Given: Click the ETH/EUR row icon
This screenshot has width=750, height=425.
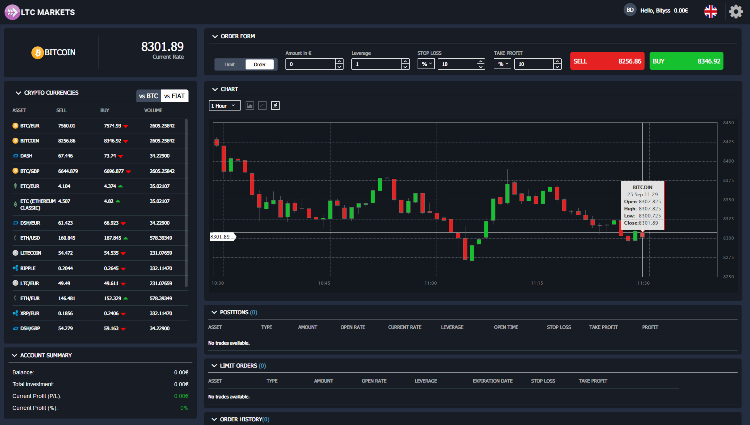Looking at the screenshot, I should pyautogui.click(x=15, y=298).
